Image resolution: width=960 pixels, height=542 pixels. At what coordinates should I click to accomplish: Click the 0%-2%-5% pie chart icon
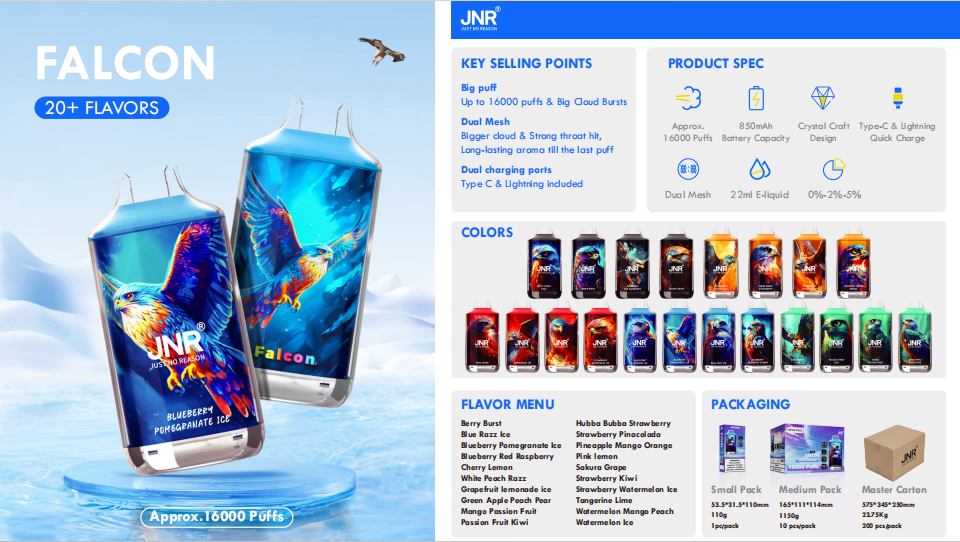(x=833, y=169)
